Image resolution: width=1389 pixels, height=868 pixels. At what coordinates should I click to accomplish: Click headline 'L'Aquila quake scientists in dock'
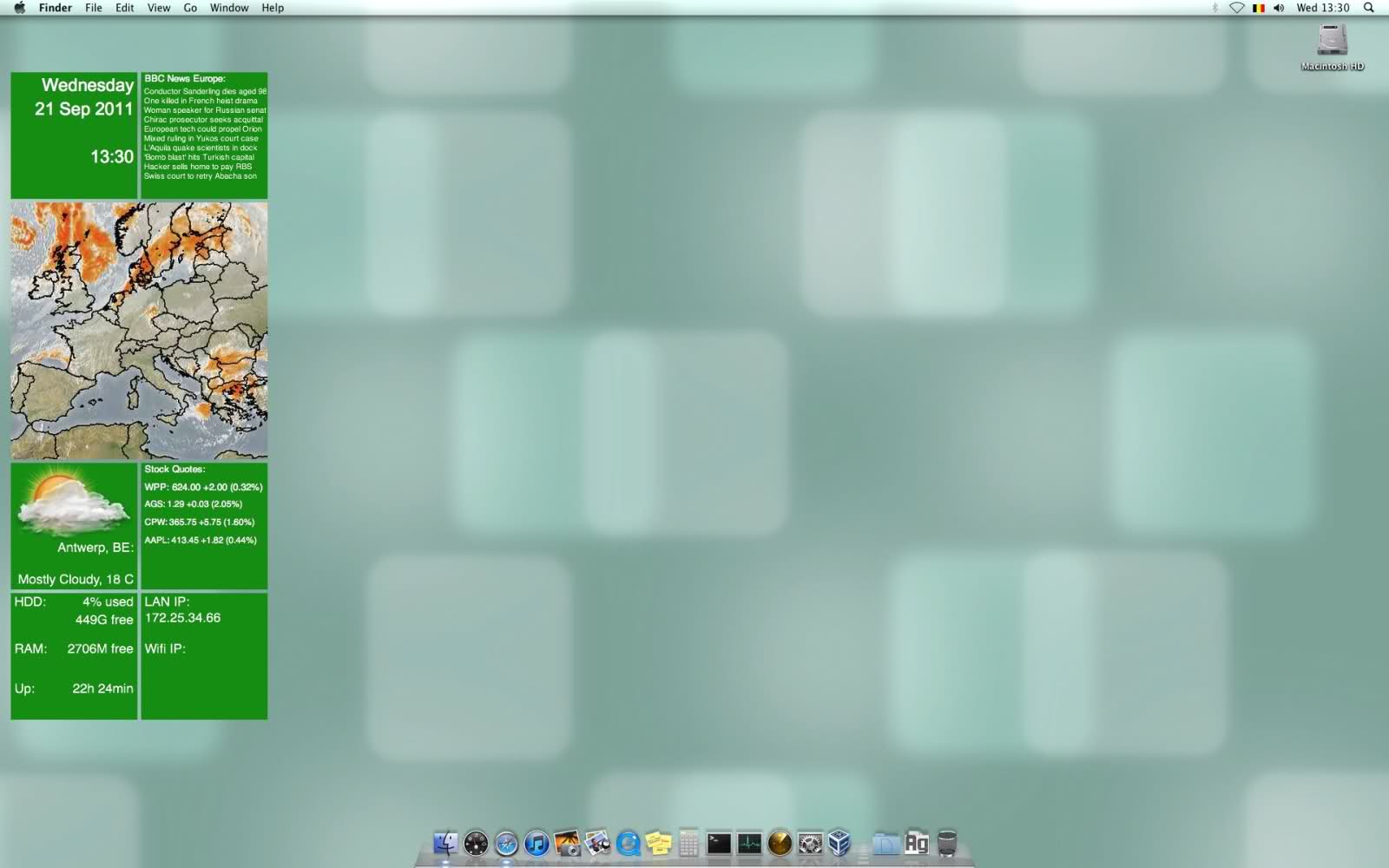[201, 148]
